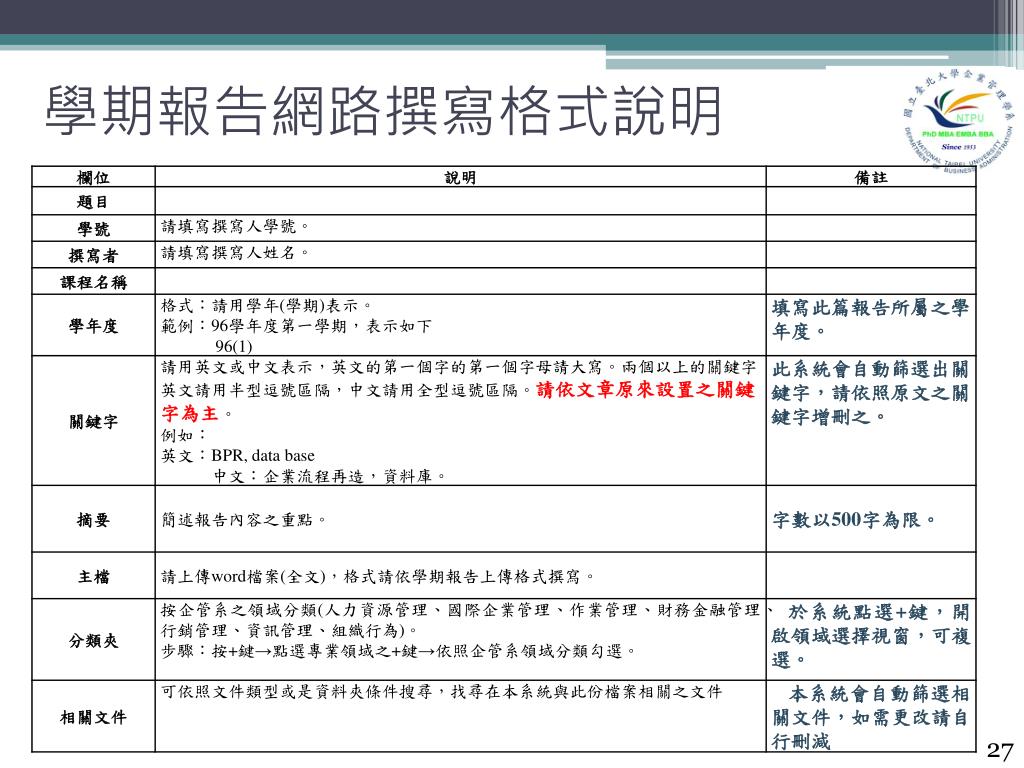This screenshot has height=768, width=1024.
Task: Click the 備註 column header
Action: coord(871,178)
